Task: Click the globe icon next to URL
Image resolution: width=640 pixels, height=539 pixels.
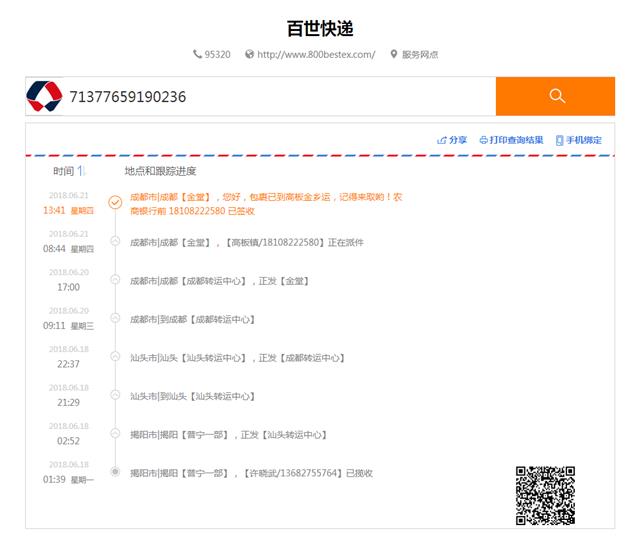Action: tap(249, 54)
